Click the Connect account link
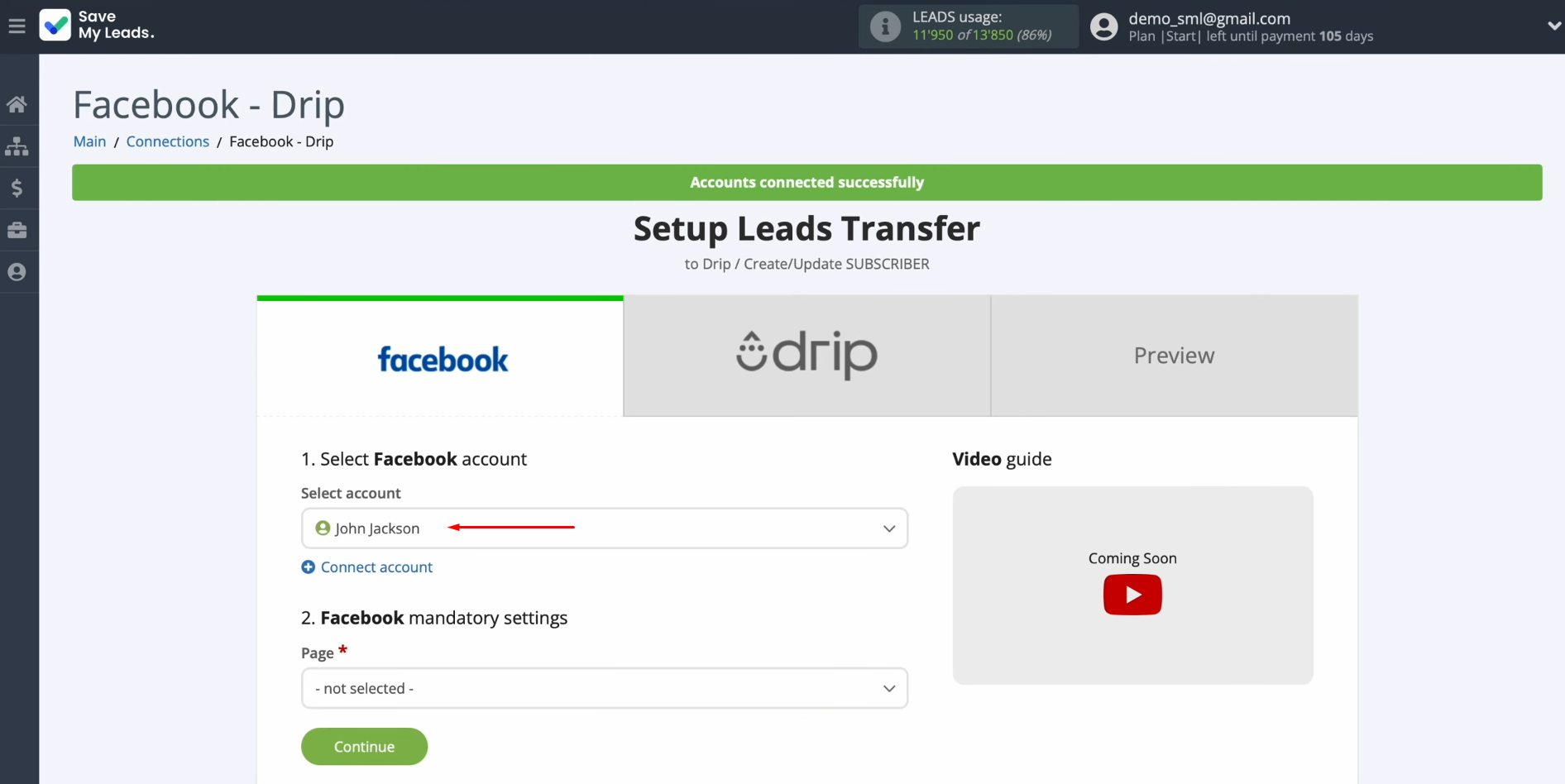The height and width of the screenshot is (784, 1565). [376, 567]
